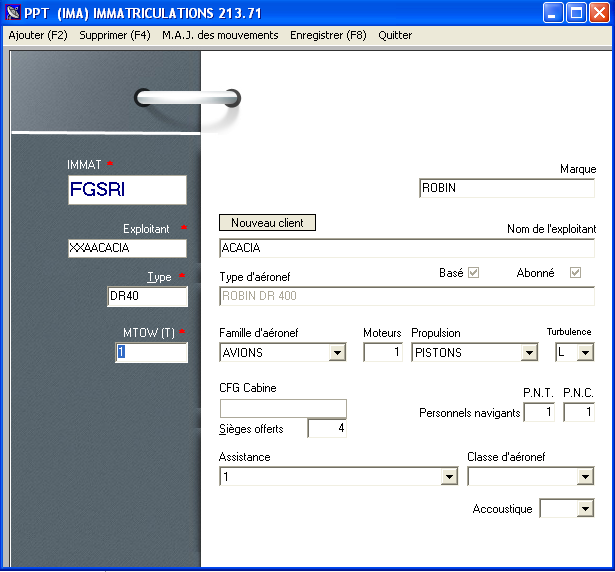Image resolution: width=615 pixels, height=572 pixels.
Task: Open the Accoustique dropdown
Action: tap(585, 509)
